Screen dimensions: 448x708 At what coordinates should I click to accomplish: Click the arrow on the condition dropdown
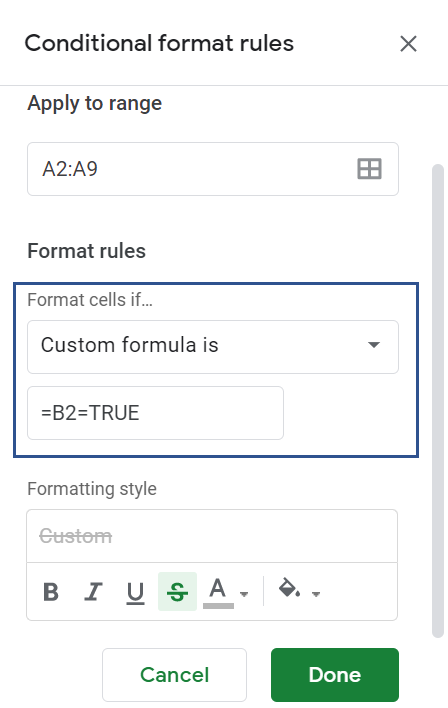[x=373, y=345]
